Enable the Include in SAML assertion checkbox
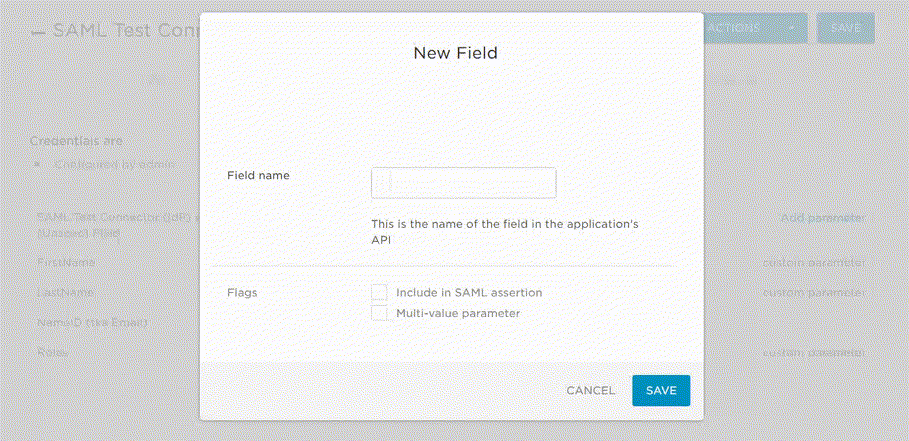The image size is (909, 441). tap(379, 293)
